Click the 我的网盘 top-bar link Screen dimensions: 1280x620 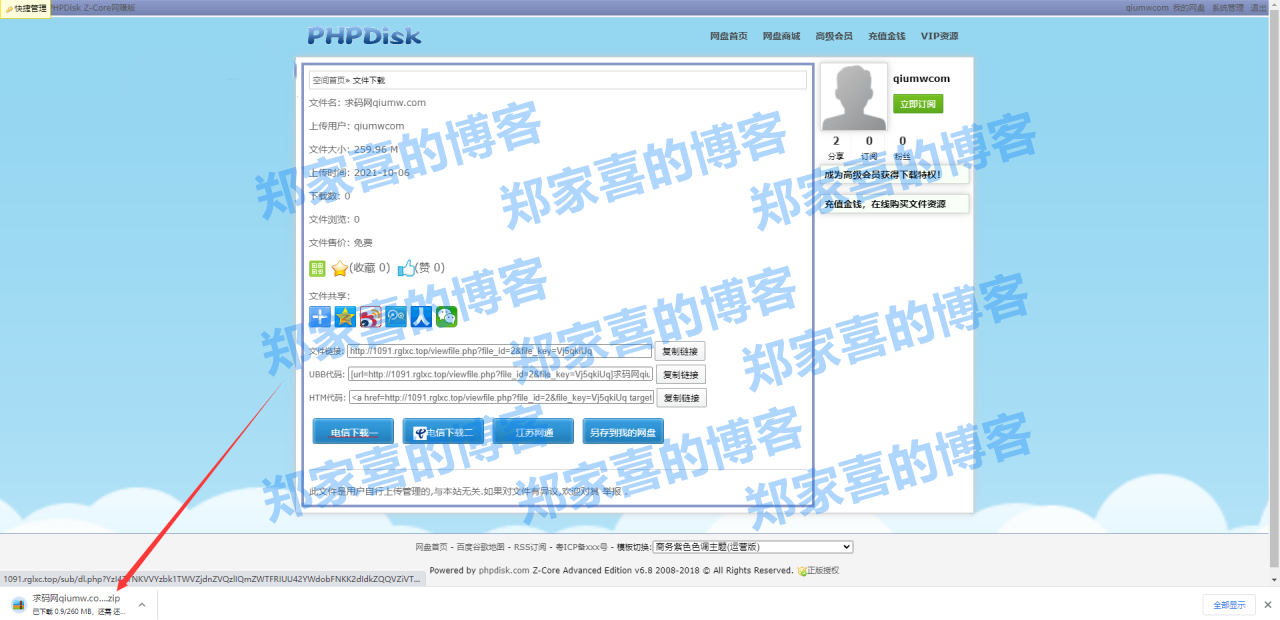1188,7
